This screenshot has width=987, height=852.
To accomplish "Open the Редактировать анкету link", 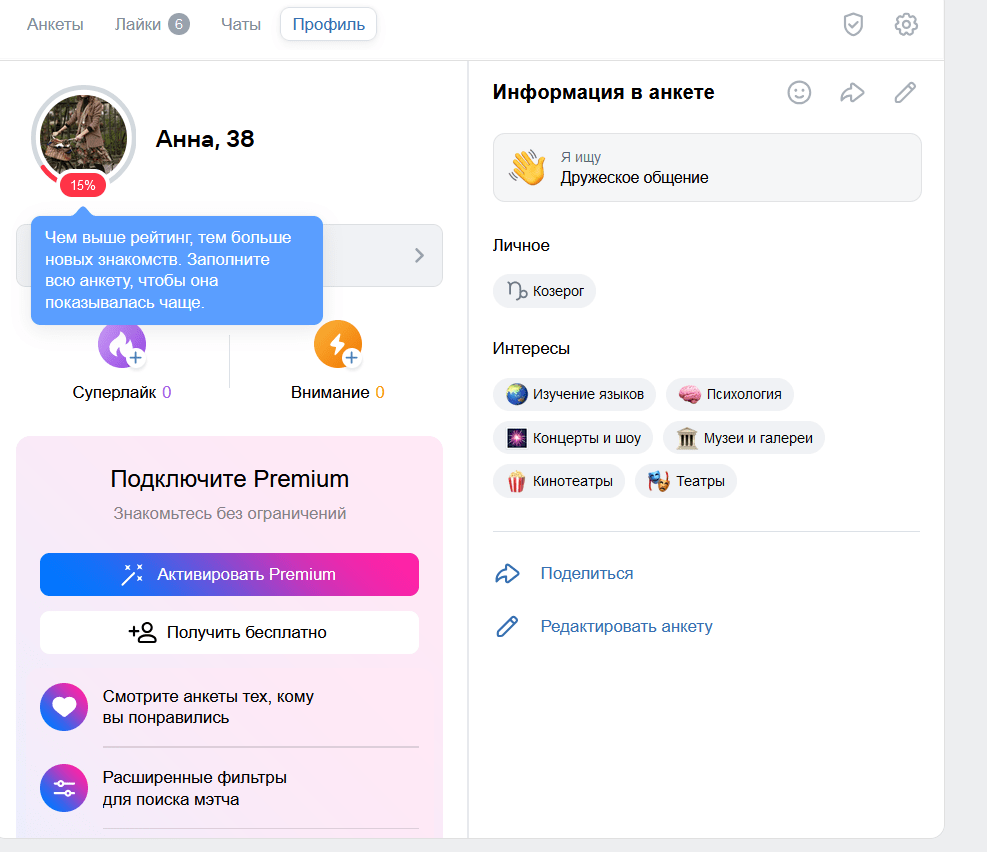I will 626,627.
